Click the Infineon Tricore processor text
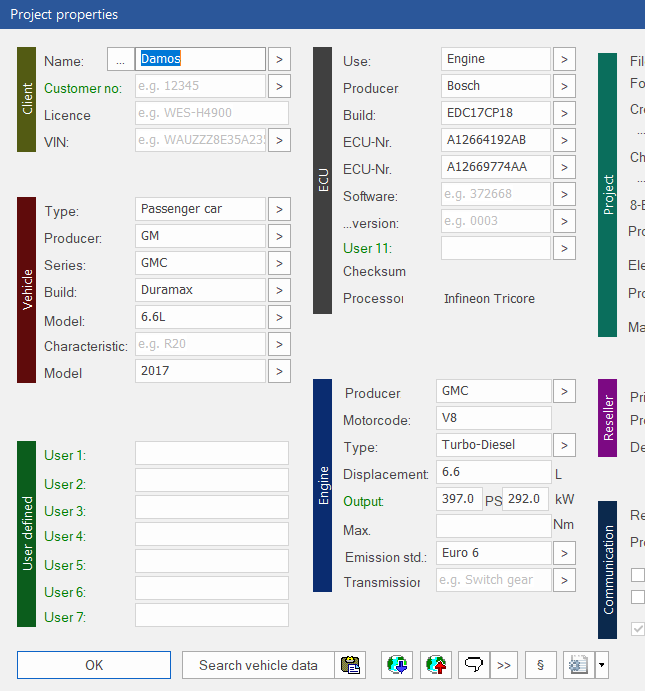This screenshot has width=645, height=691. click(489, 299)
